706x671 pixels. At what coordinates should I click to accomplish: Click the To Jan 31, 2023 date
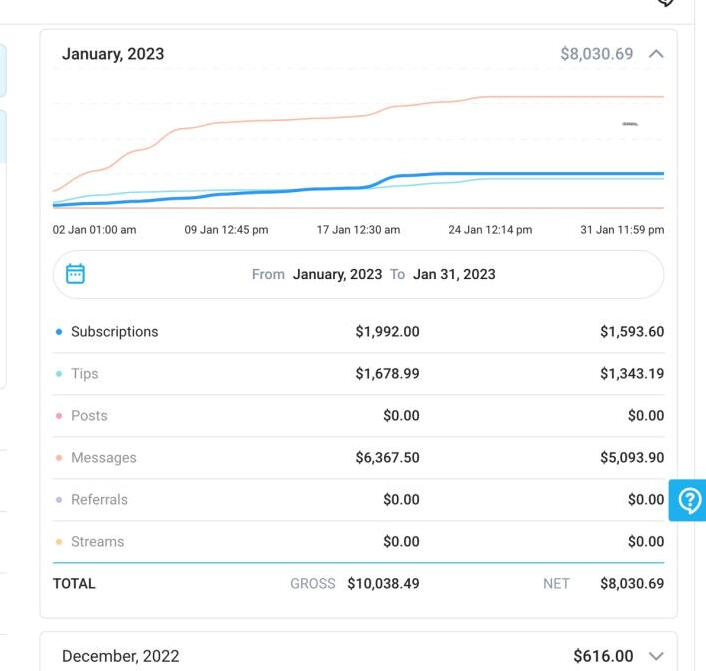tap(453, 274)
